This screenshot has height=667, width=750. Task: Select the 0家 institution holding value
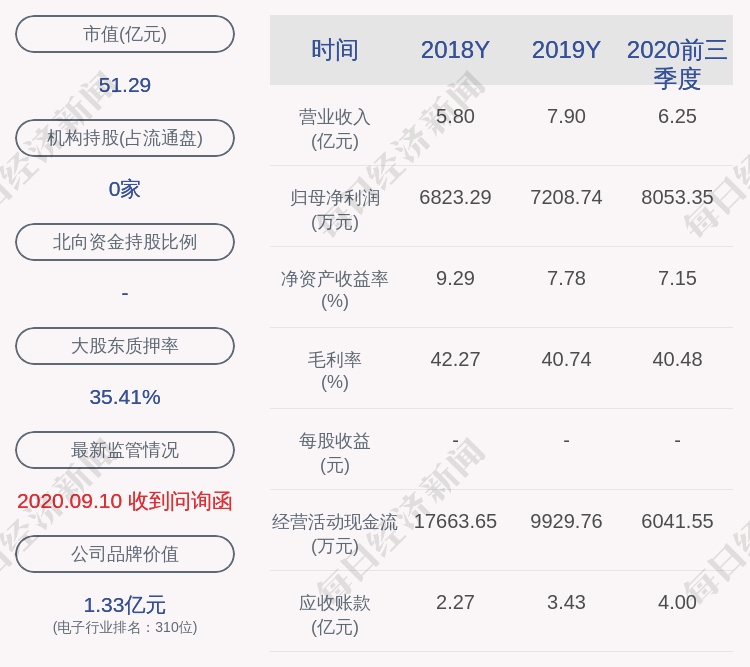tap(125, 189)
